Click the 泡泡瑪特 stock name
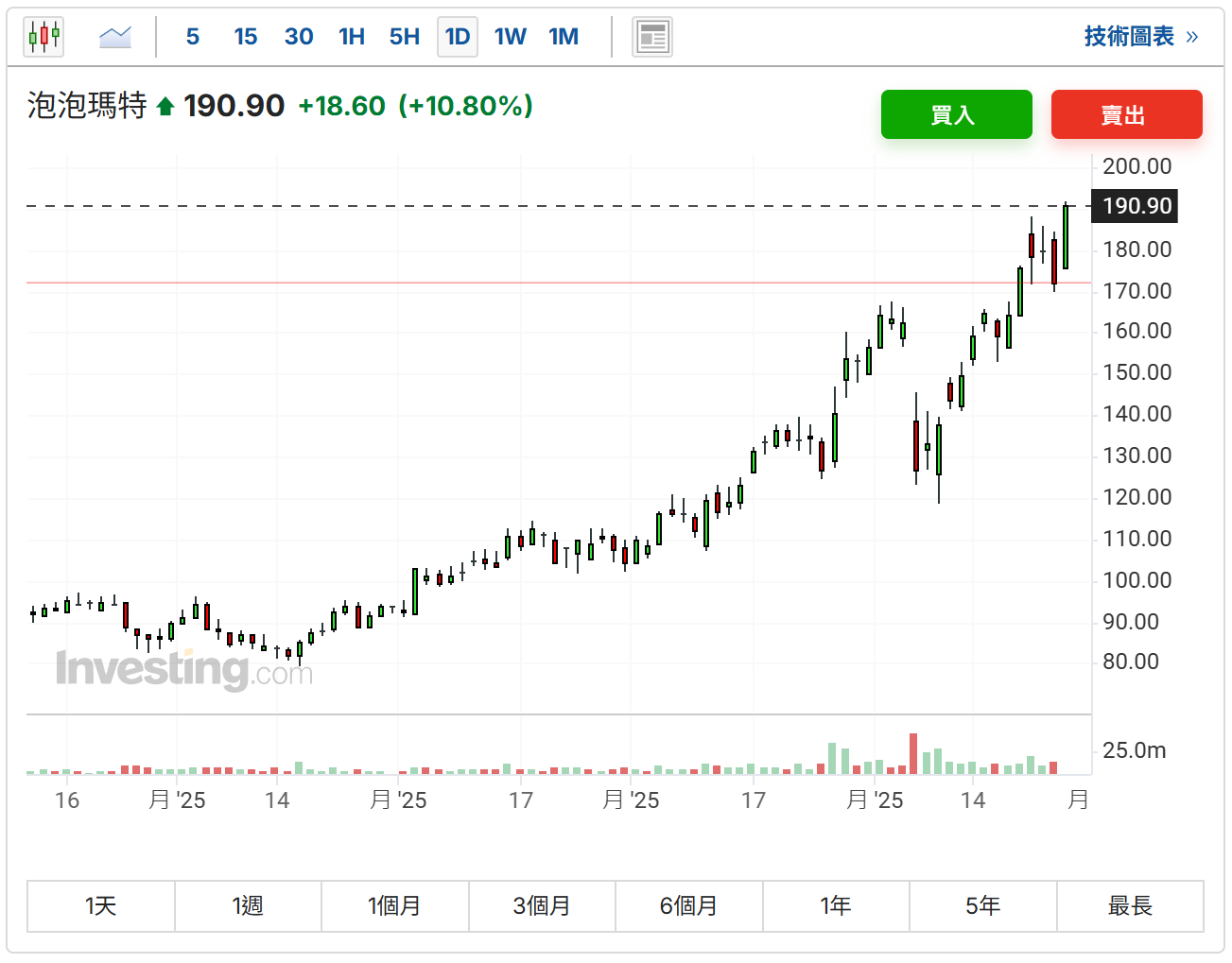This screenshot has height=963, width=1232. pos(87,105)
